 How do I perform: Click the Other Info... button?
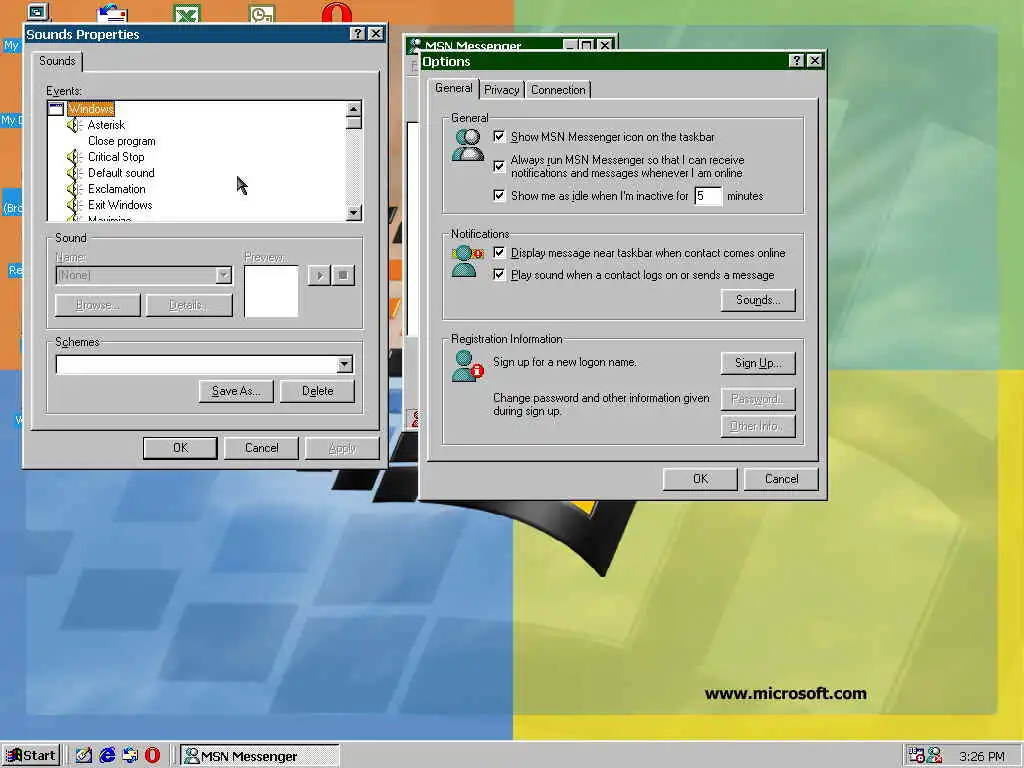click(x=758, y=426)
